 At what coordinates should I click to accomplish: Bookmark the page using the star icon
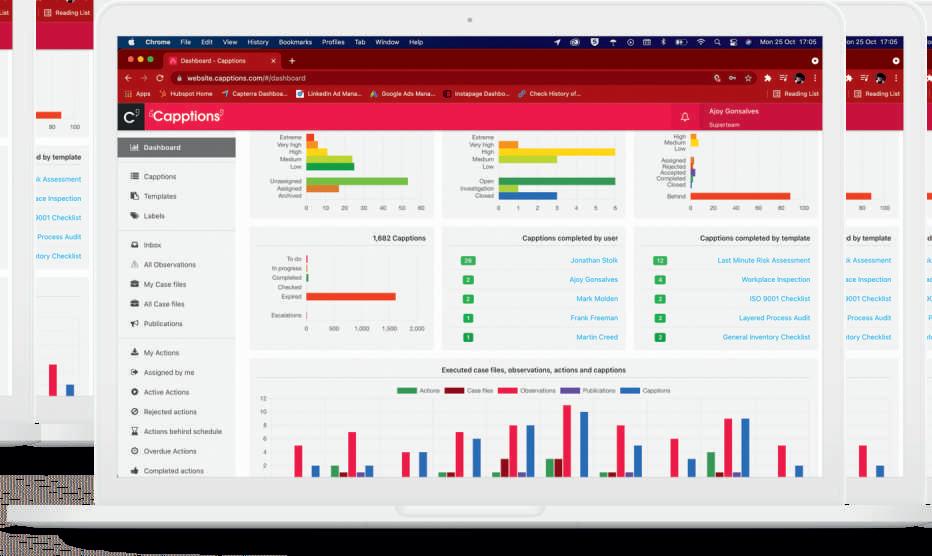748,78
